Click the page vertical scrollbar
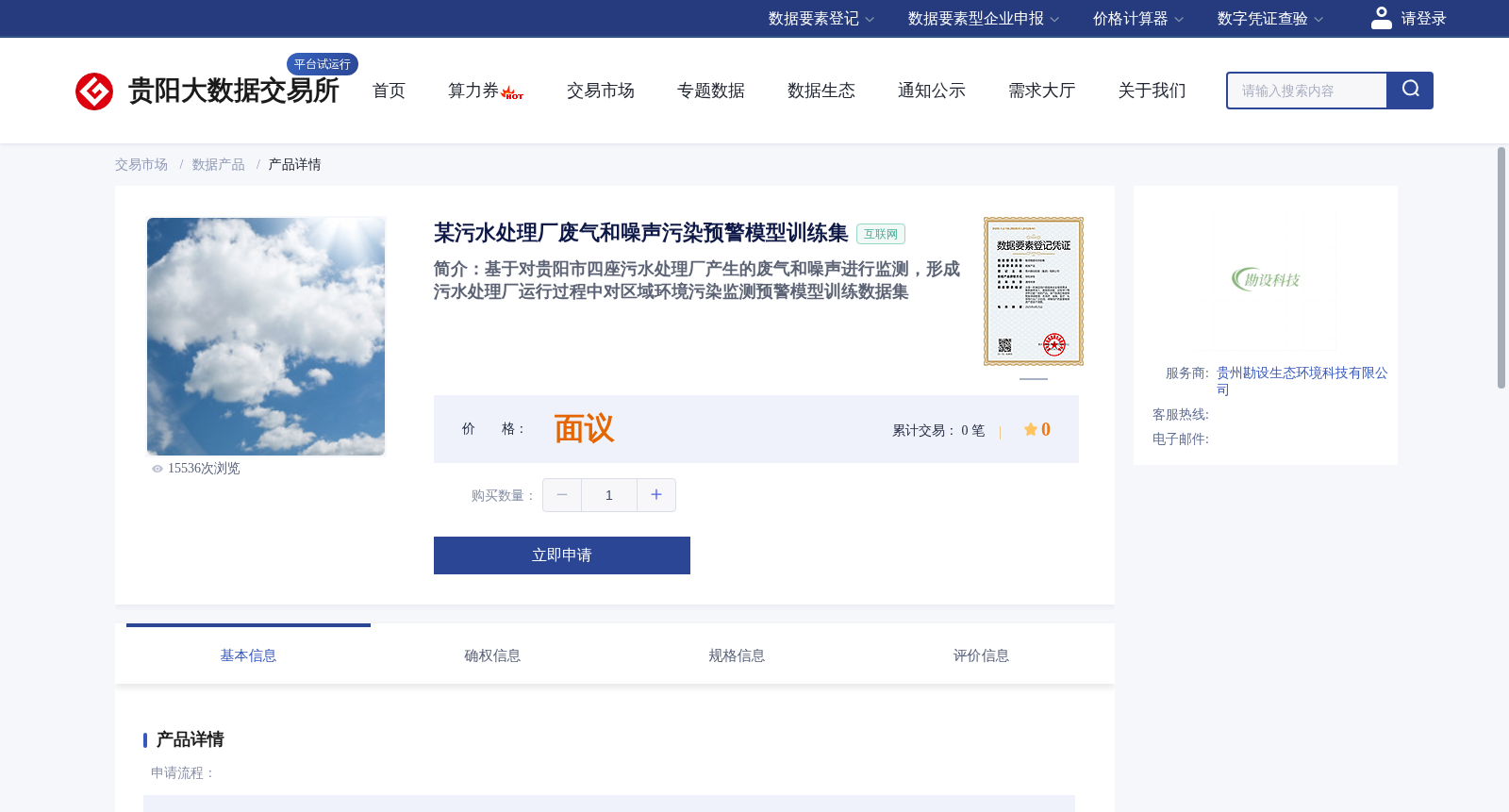This screenshot has width=1509, height=812. tap(1501, 268)
